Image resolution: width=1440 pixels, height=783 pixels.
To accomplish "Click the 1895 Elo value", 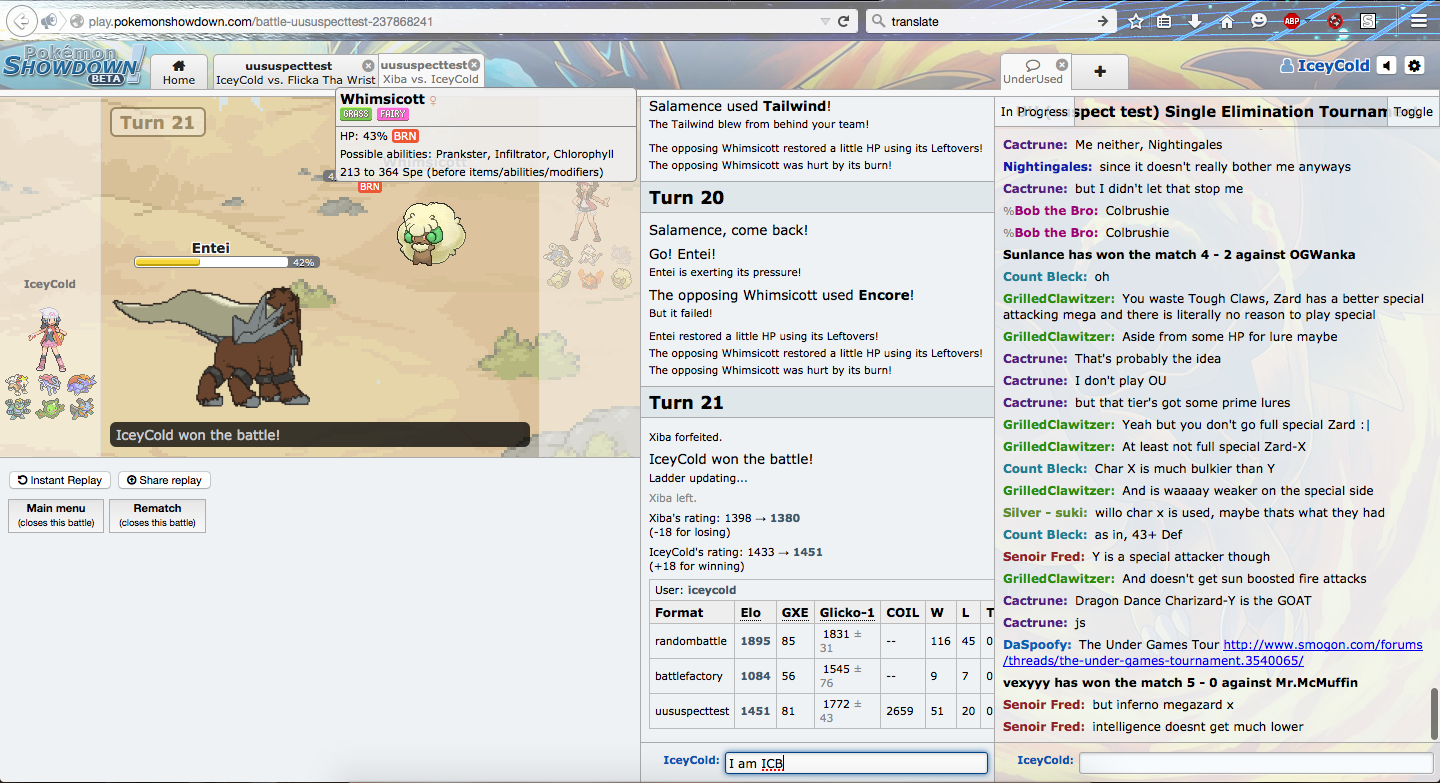I will [755, 641].
